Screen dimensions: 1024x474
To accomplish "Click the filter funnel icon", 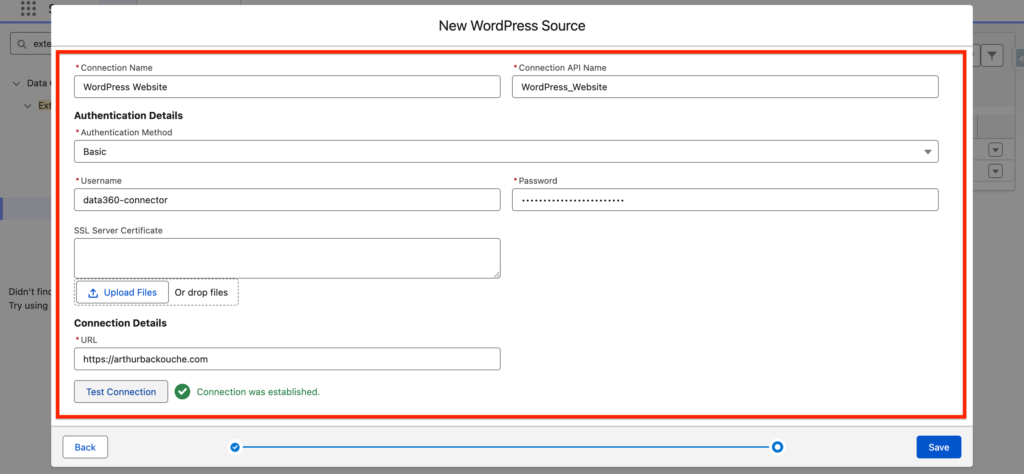I will point(992,56).
